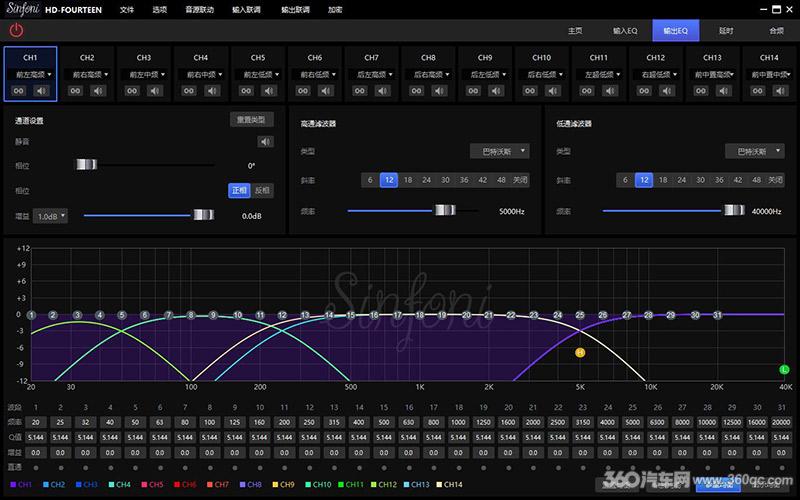Click the high-pass 5000Hz frequency slider handle

(445, 210)
